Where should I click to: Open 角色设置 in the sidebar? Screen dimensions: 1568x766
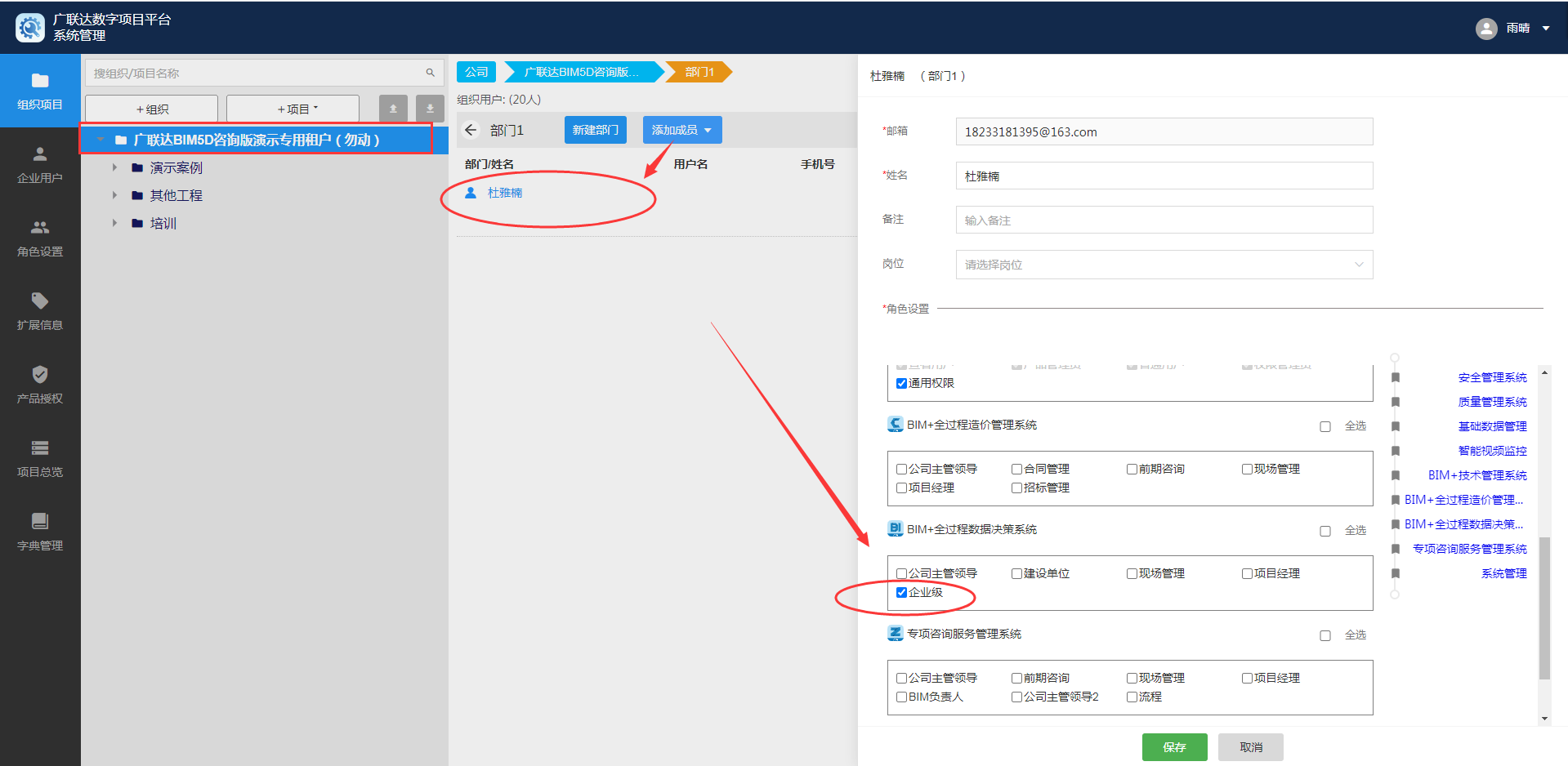click(x=40, y=238)
